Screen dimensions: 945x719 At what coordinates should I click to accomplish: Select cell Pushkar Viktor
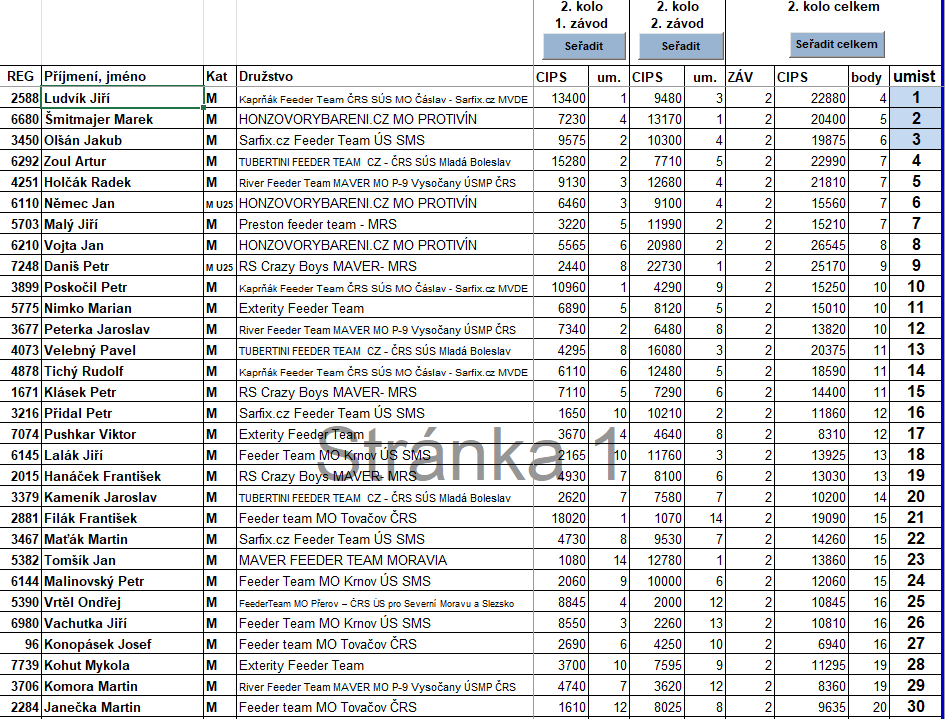pyautogui.click(x=123, y=434)
